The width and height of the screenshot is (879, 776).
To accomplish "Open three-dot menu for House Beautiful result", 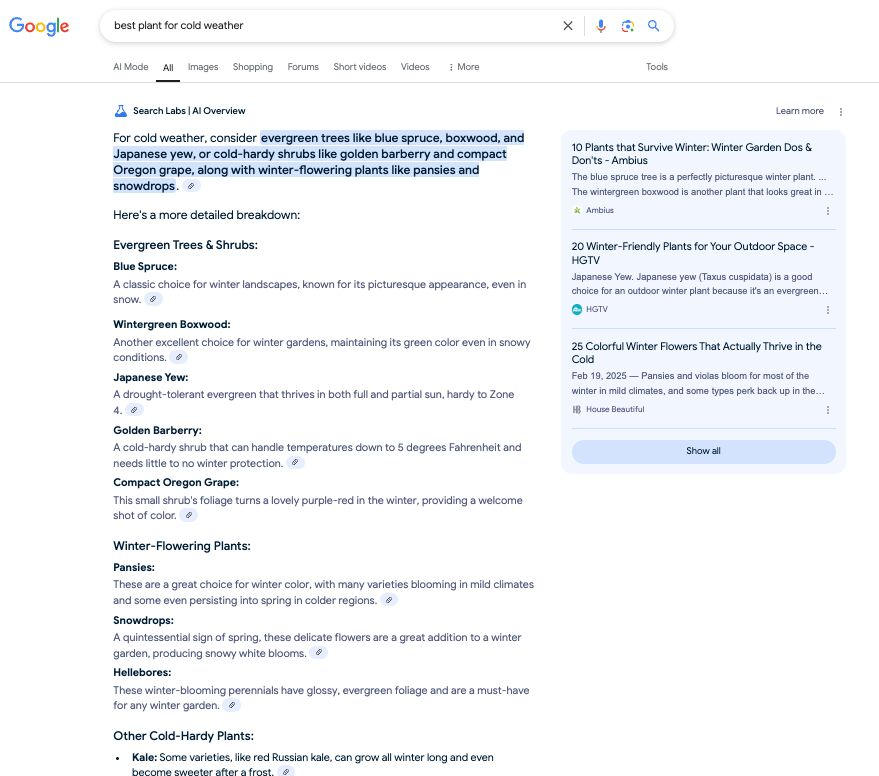I will coord(828,410).
